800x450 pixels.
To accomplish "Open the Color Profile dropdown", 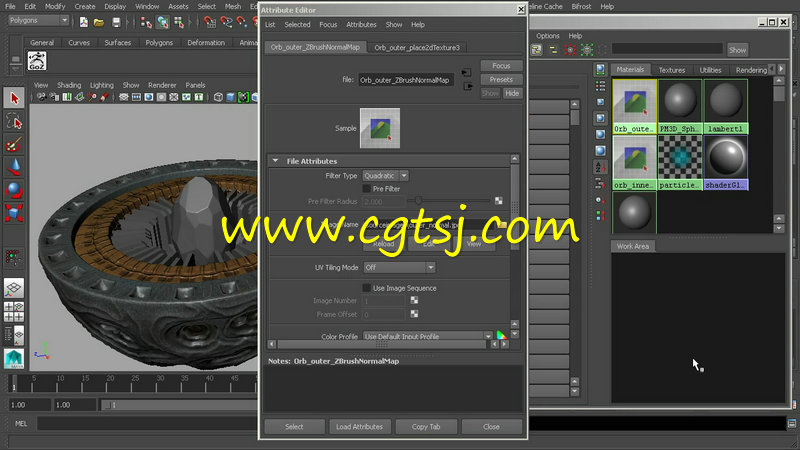I will tap(428, 336).
